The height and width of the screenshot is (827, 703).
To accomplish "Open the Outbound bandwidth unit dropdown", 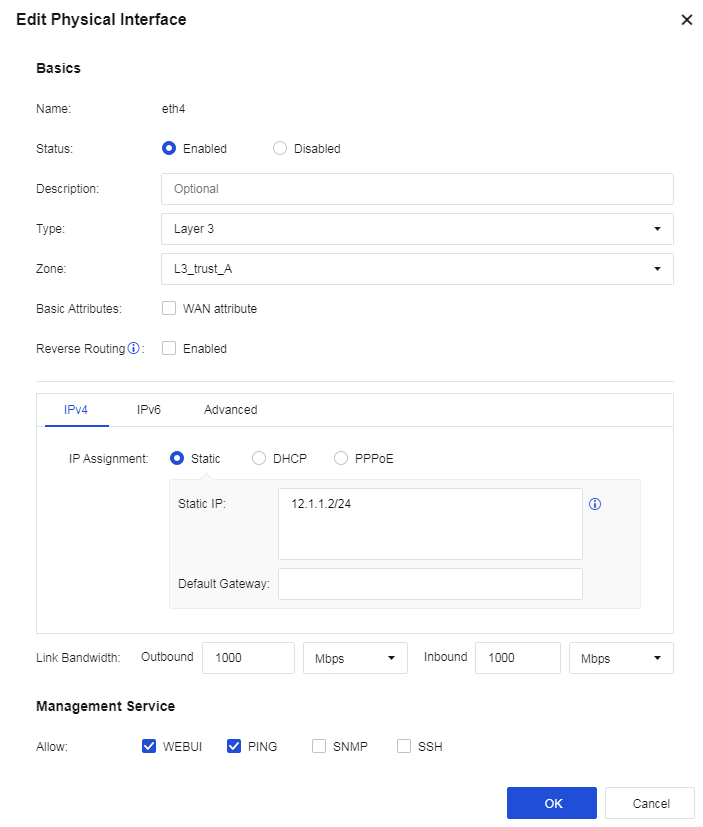I will (x=355, y=658).
